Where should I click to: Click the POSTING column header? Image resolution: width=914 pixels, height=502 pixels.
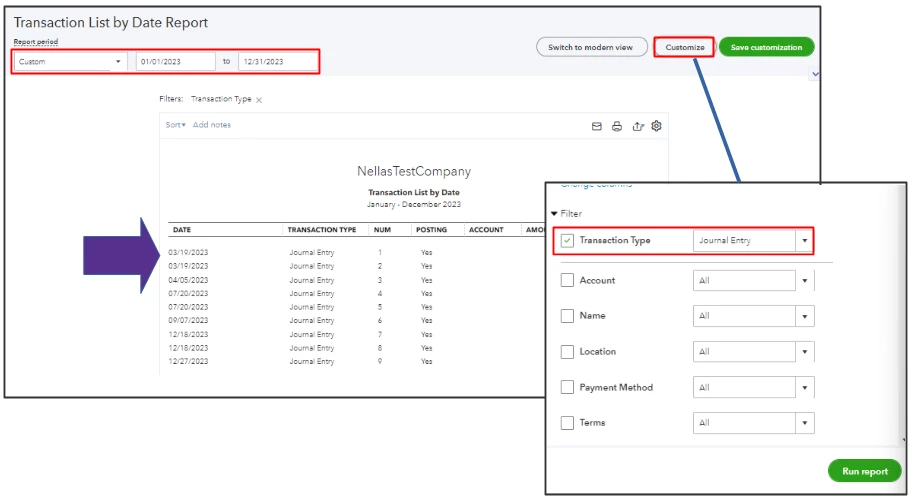(431, 230)
